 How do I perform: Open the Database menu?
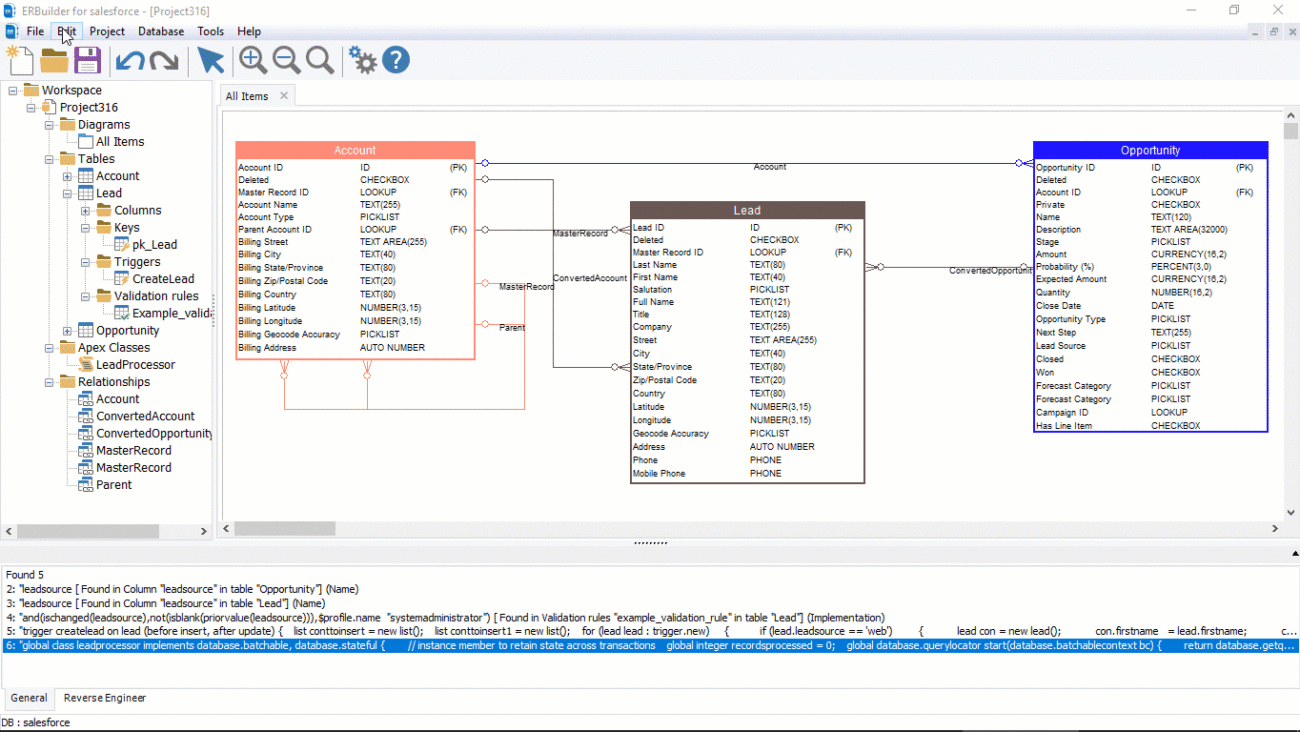(x=161, y=31)
